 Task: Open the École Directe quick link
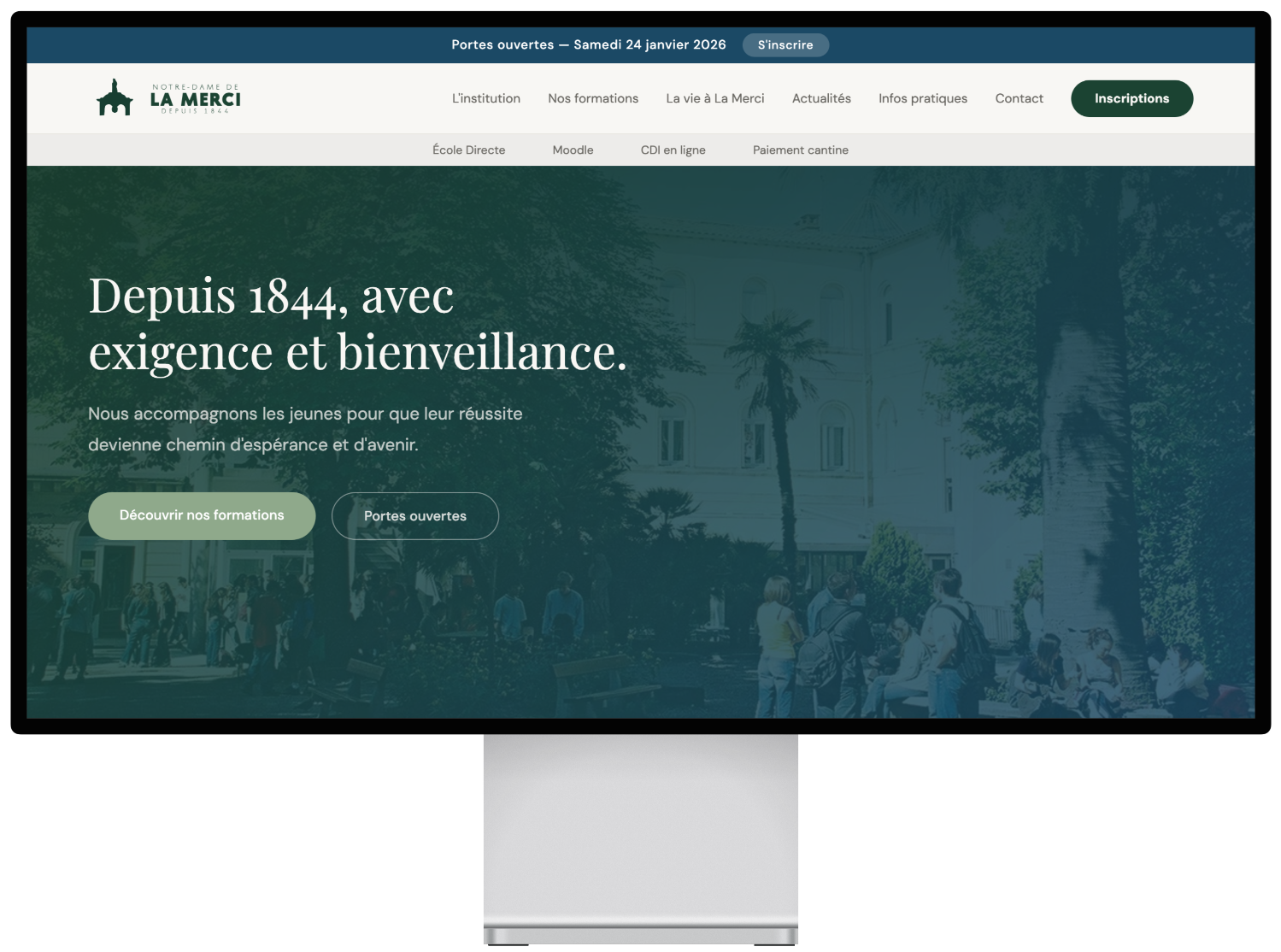coord(468,150)
